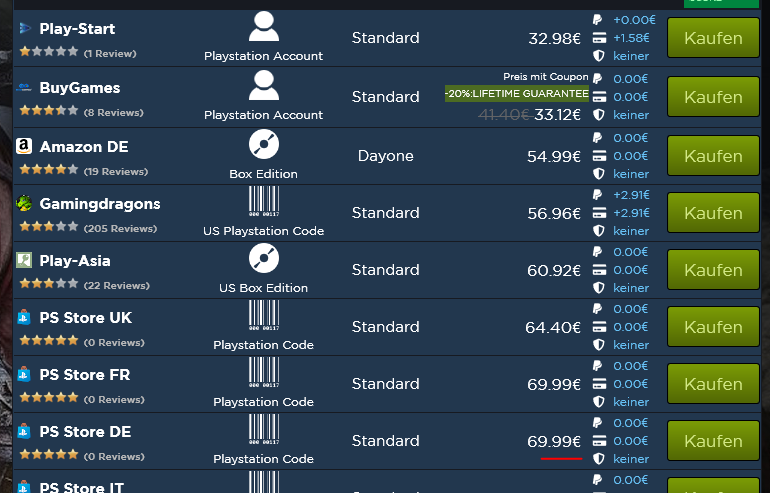Click Kaufen for PS Store UK
Viewport: 770px width, 493px height.
click(x=713, y=327)
